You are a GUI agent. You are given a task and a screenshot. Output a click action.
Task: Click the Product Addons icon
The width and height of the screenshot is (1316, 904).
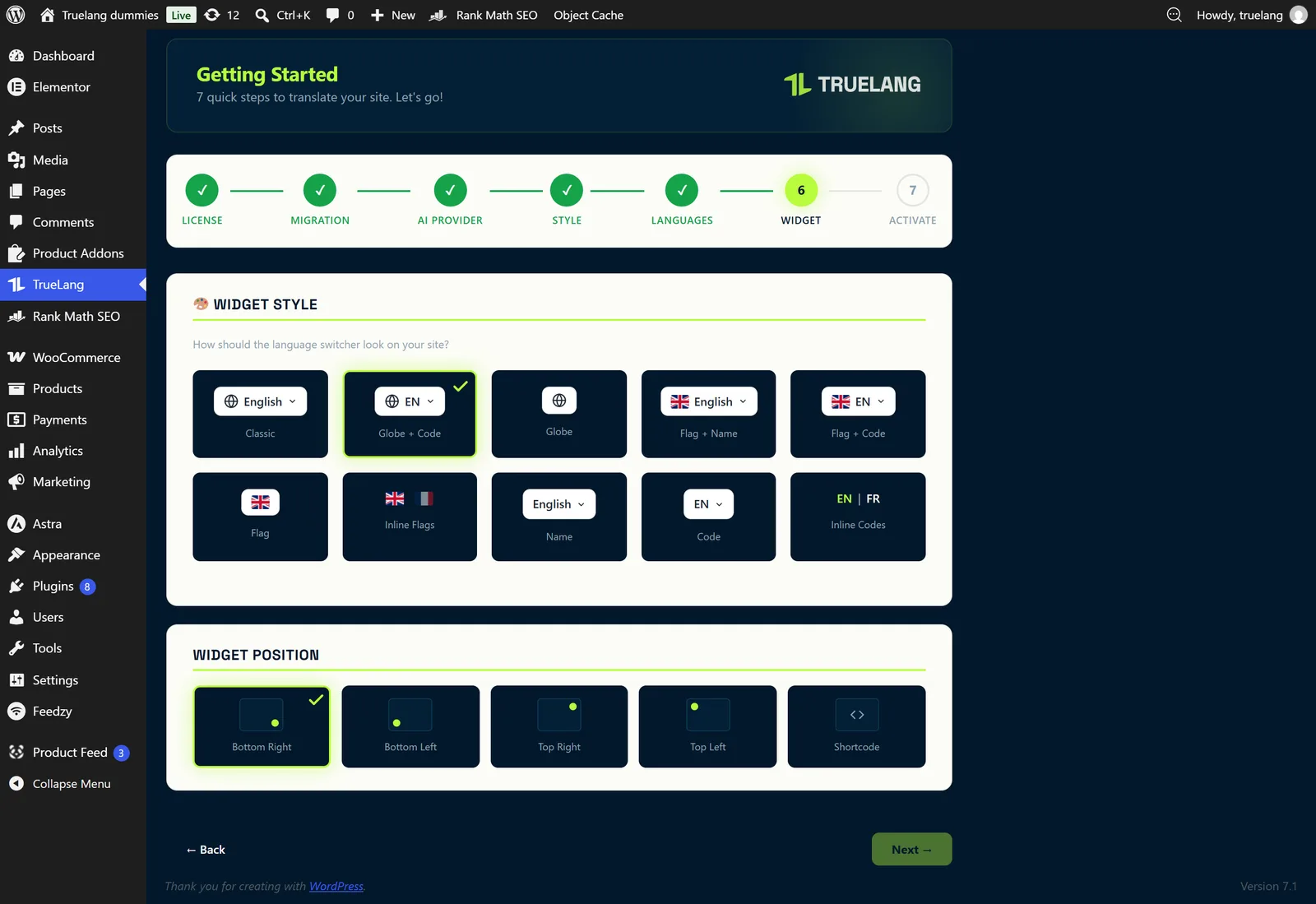(x=16, y=253)
